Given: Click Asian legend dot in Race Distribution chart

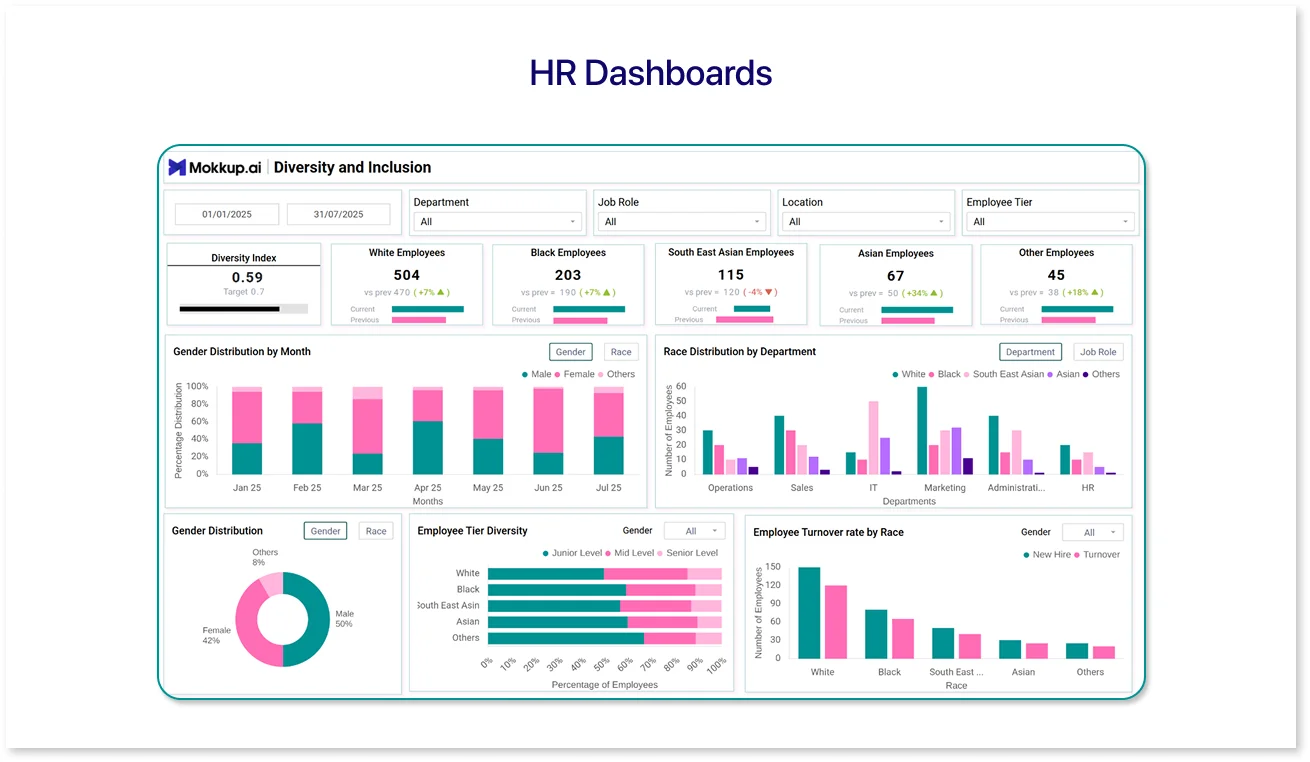Looking at the screenshot, I should (1050, 374).
